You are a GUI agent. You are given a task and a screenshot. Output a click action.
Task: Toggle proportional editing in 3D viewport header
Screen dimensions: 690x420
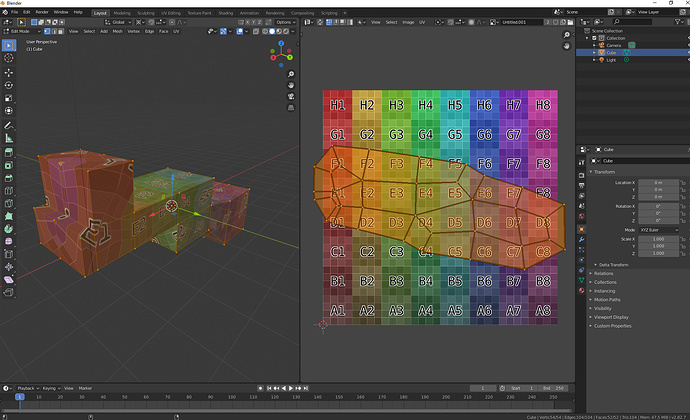(172, 22)
